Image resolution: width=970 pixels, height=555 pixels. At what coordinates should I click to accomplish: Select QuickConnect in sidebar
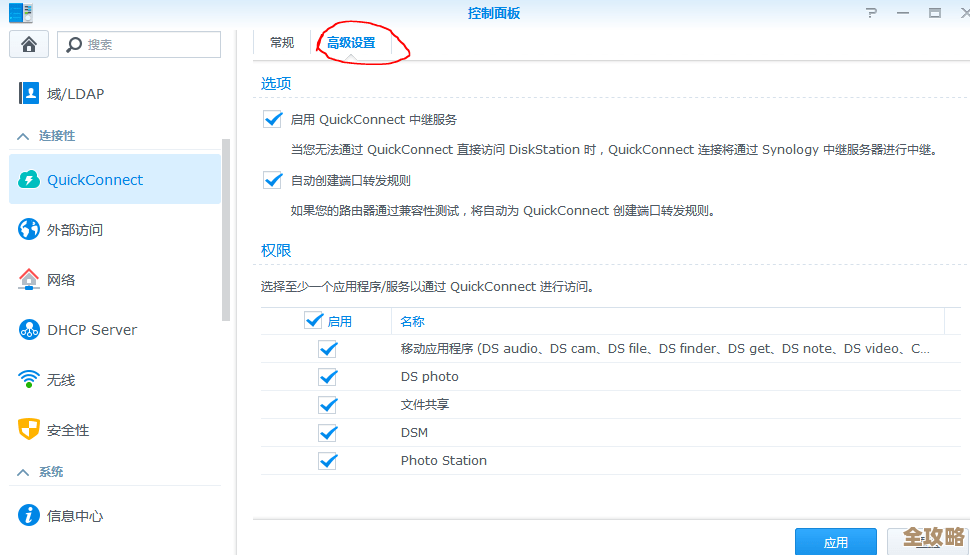pos(115,179)
